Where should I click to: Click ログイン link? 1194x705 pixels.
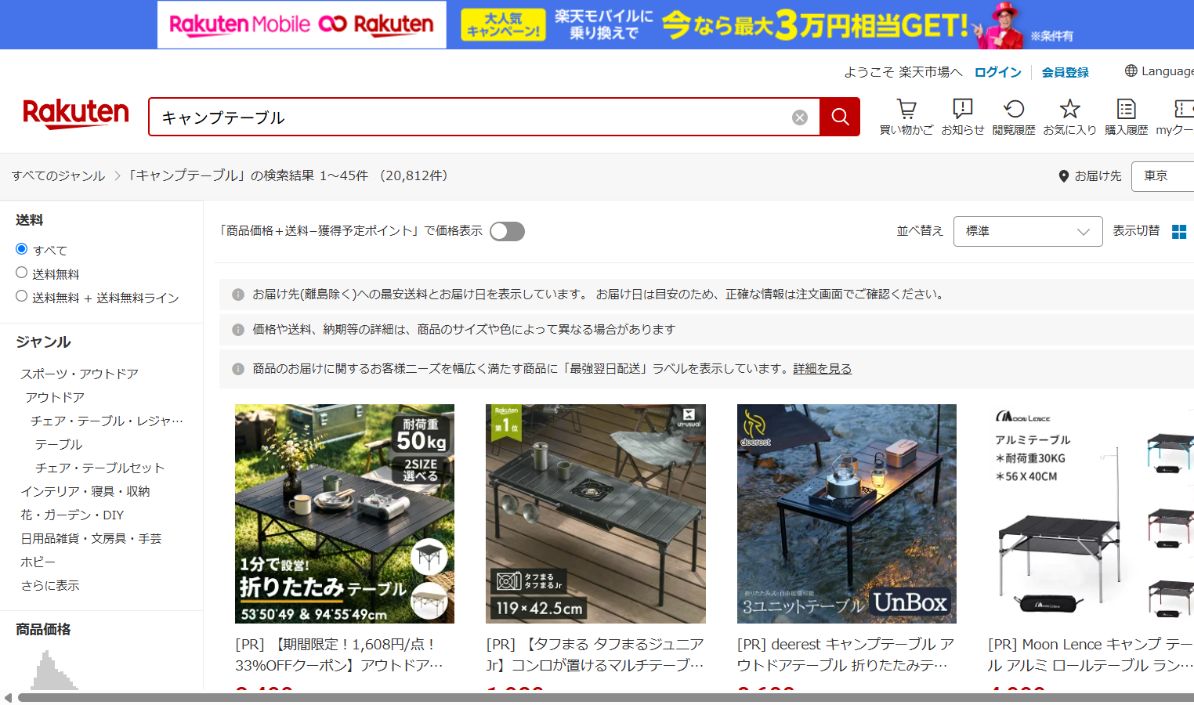coord(998,72)
